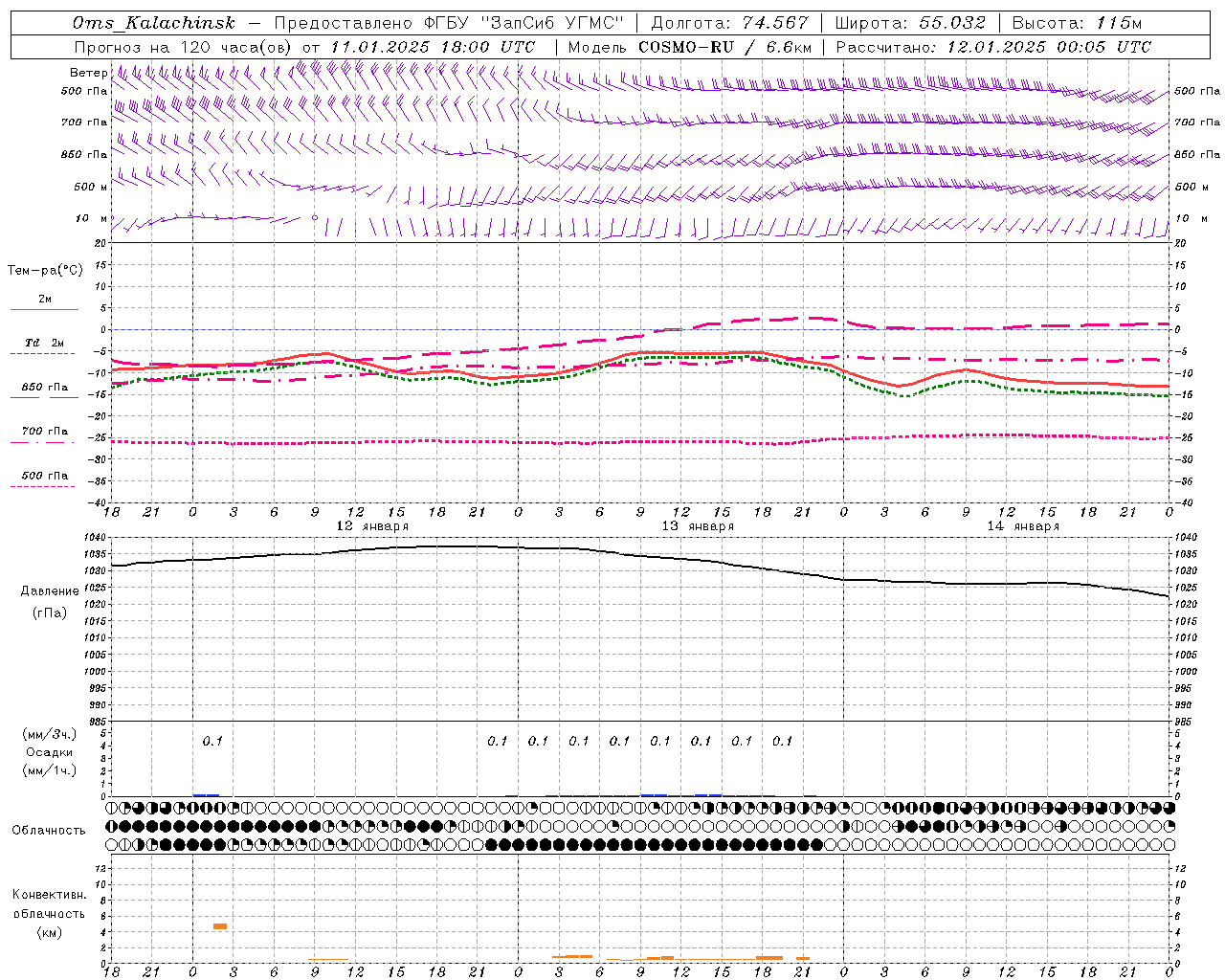Select forecast start time 11.01.2025 18:00 UTC
This screenshot has height=980, width=1225.
[433, 47]
